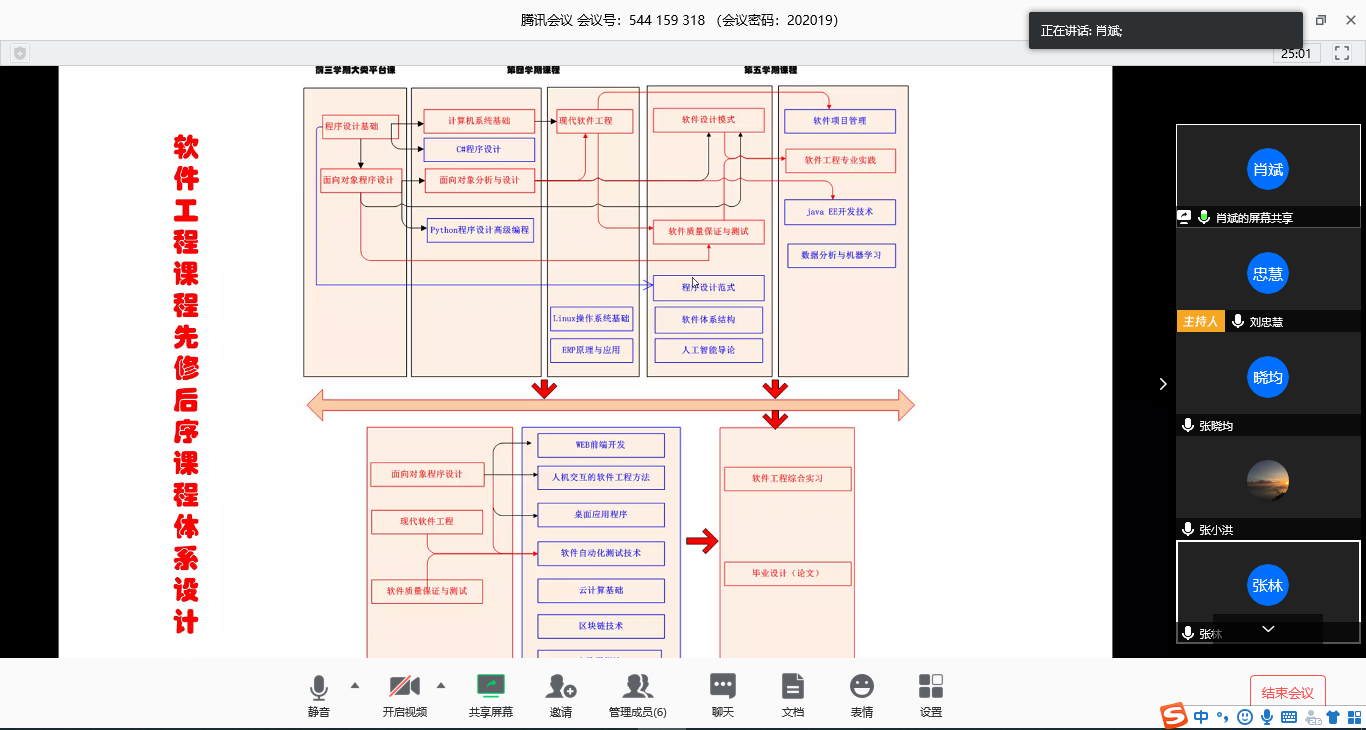Image resolution: width=1366 pixels, height=730 pixels.
Task: Enter fullscreen mode using top-right icon
Action: click(1342, 53)
